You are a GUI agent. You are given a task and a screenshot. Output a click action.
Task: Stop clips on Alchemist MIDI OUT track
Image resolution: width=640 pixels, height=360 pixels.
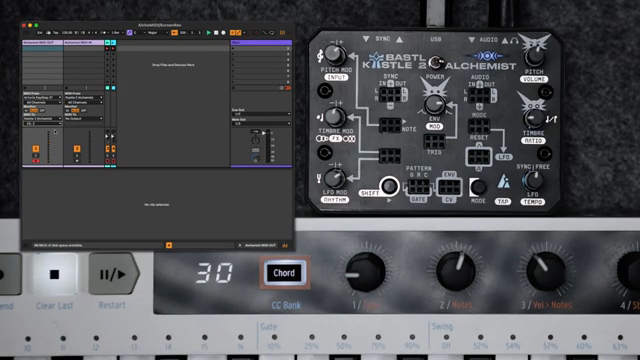pyautogui.click(x=25, y=88)
